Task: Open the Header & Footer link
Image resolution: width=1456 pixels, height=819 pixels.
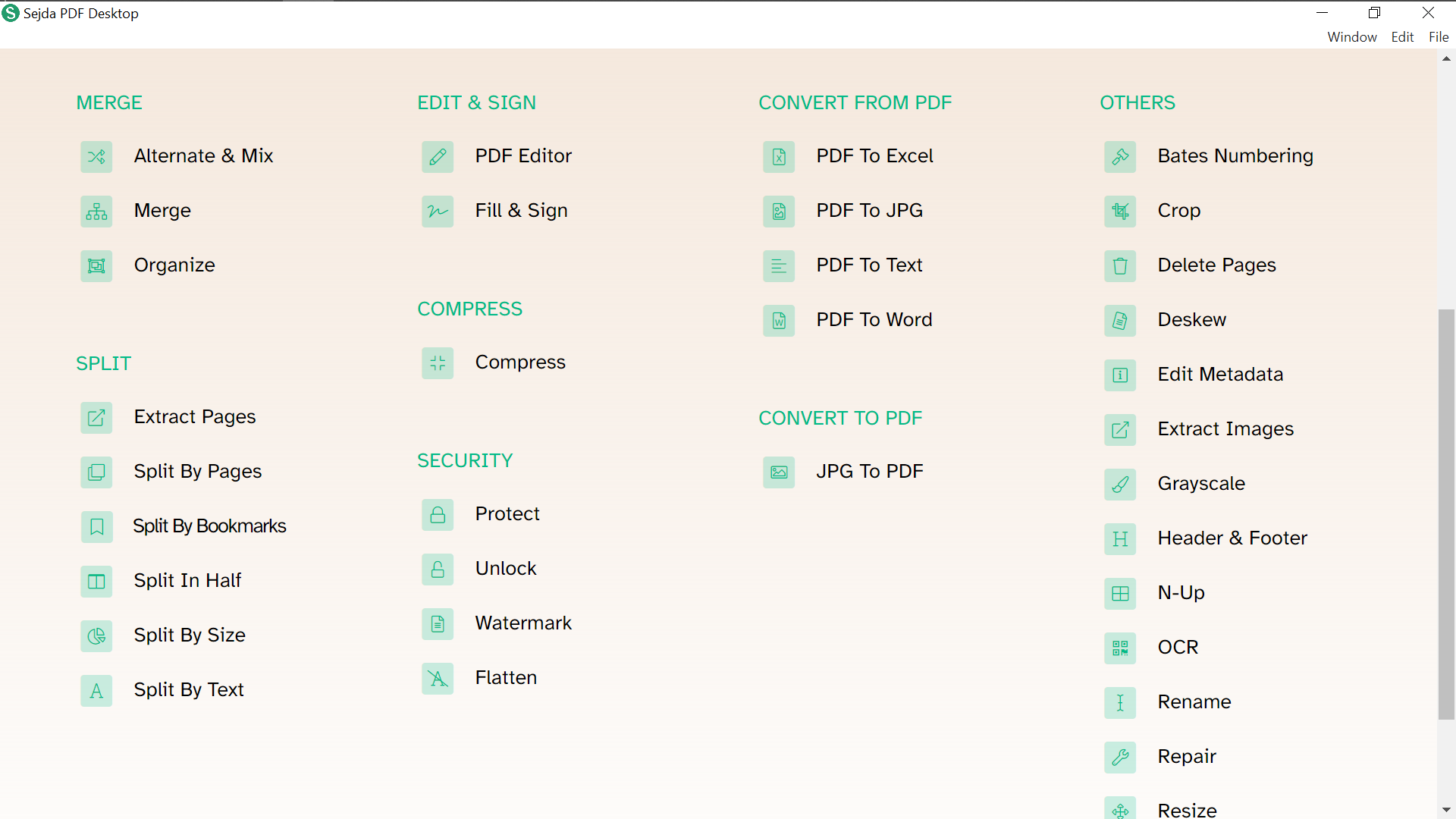Action: point(1232,538)
